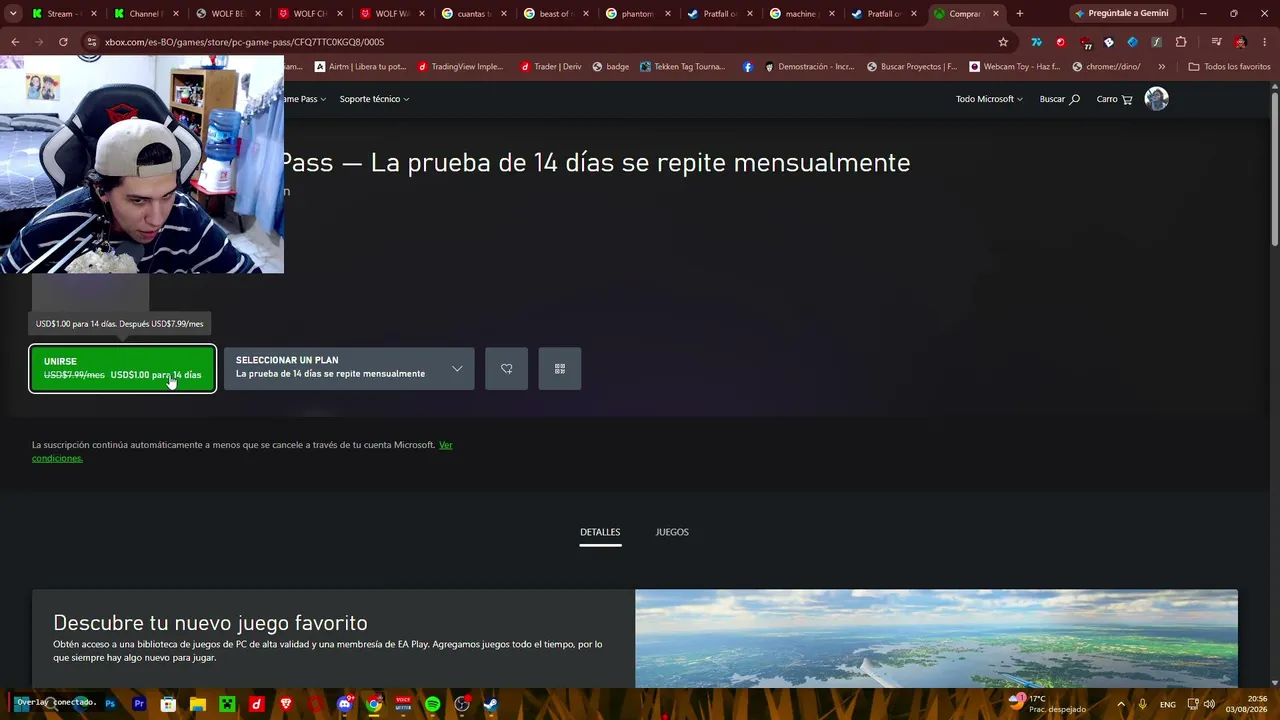Viewport: 1280px width, 720px height.
Task: Open the Airtm bookmark
Action: click(x=360, y=67)
